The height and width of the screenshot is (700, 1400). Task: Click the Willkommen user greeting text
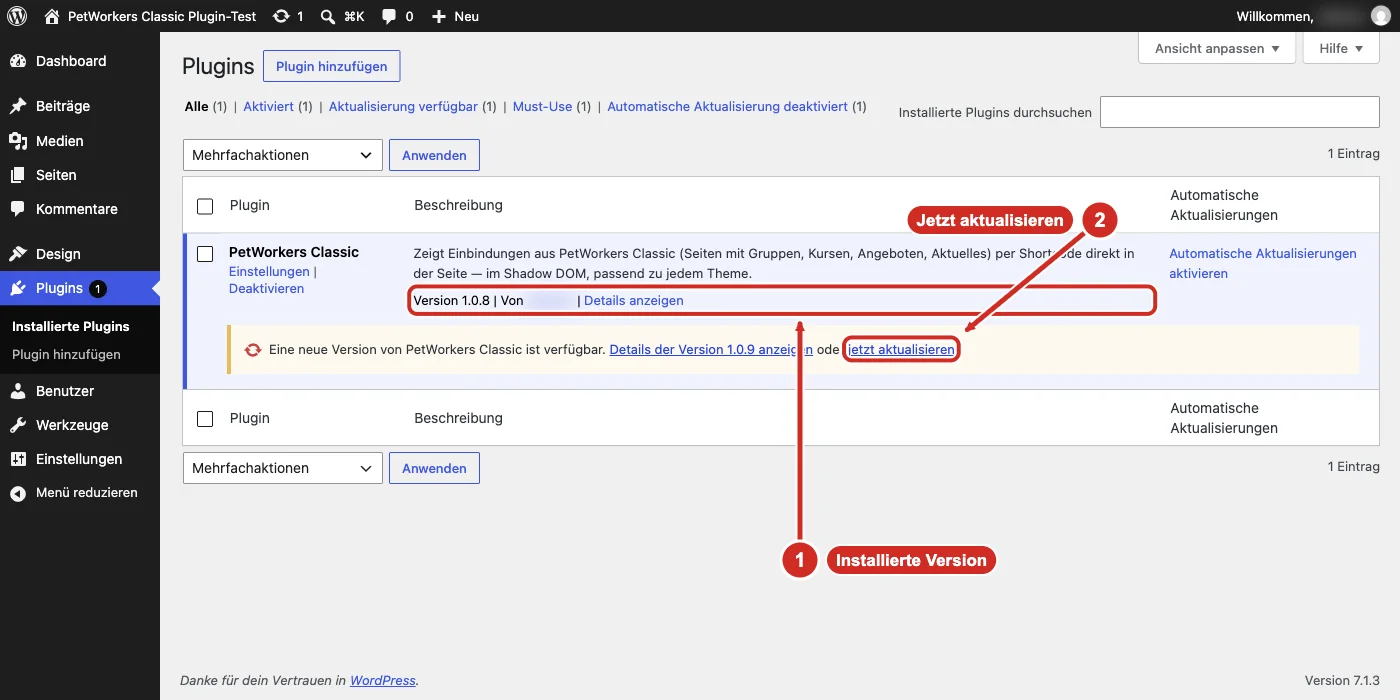(x=1275, y=16)
